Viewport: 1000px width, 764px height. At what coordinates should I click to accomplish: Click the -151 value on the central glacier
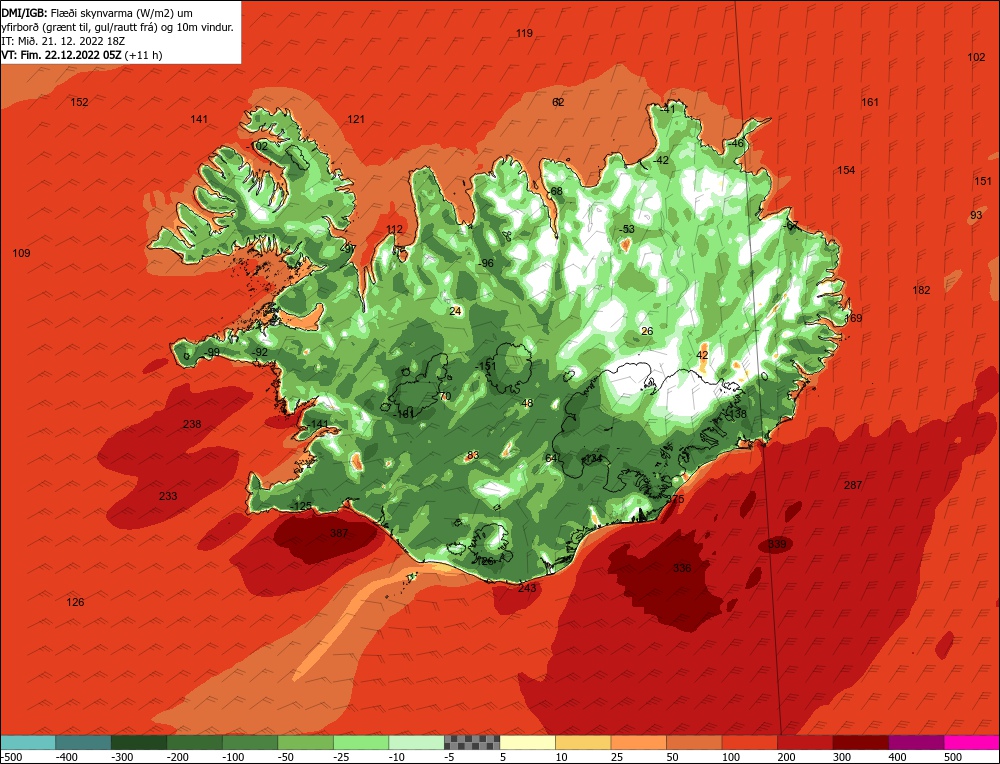[486, 365]
